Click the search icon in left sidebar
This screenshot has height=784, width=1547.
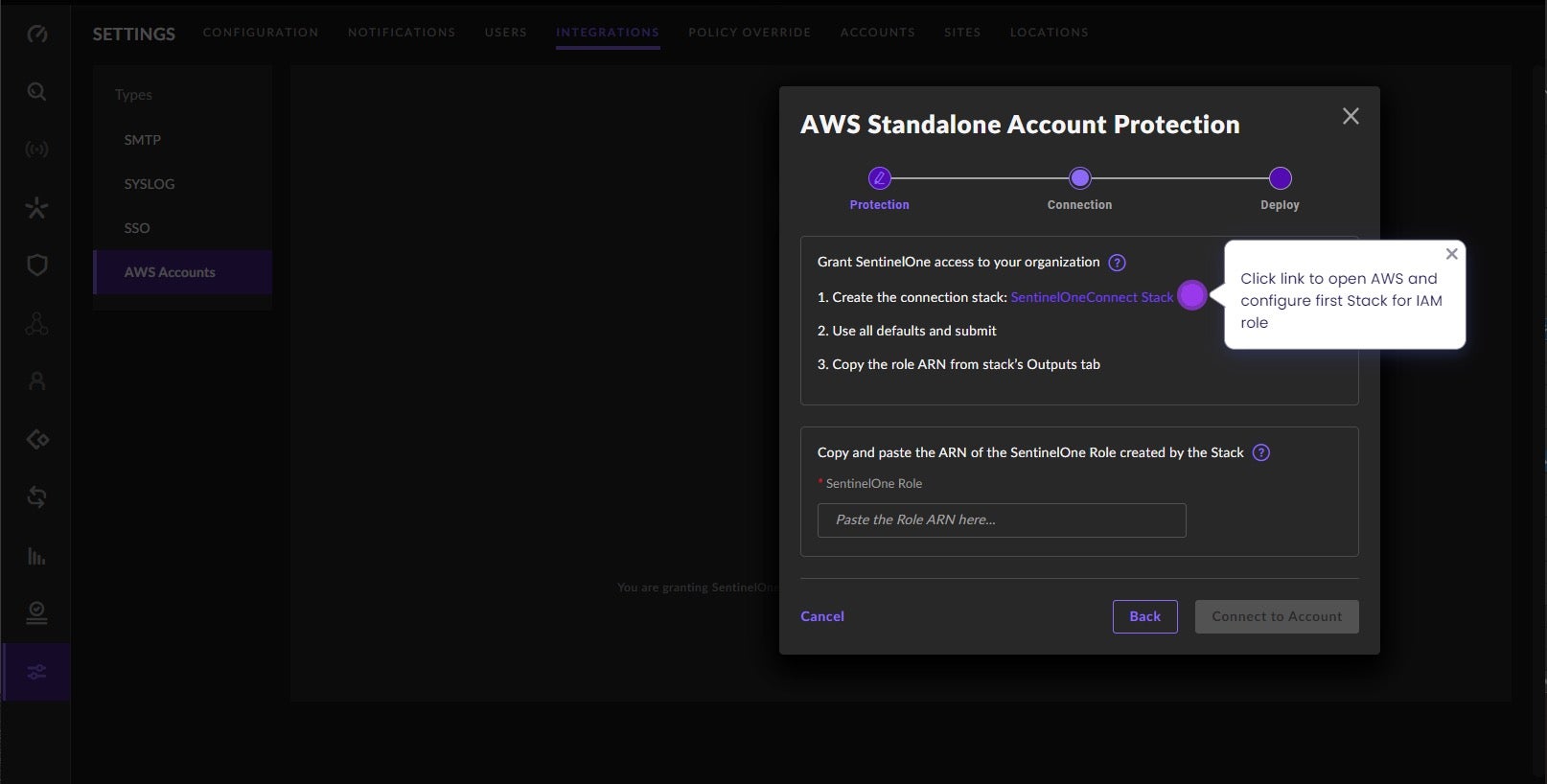point(36,92)
